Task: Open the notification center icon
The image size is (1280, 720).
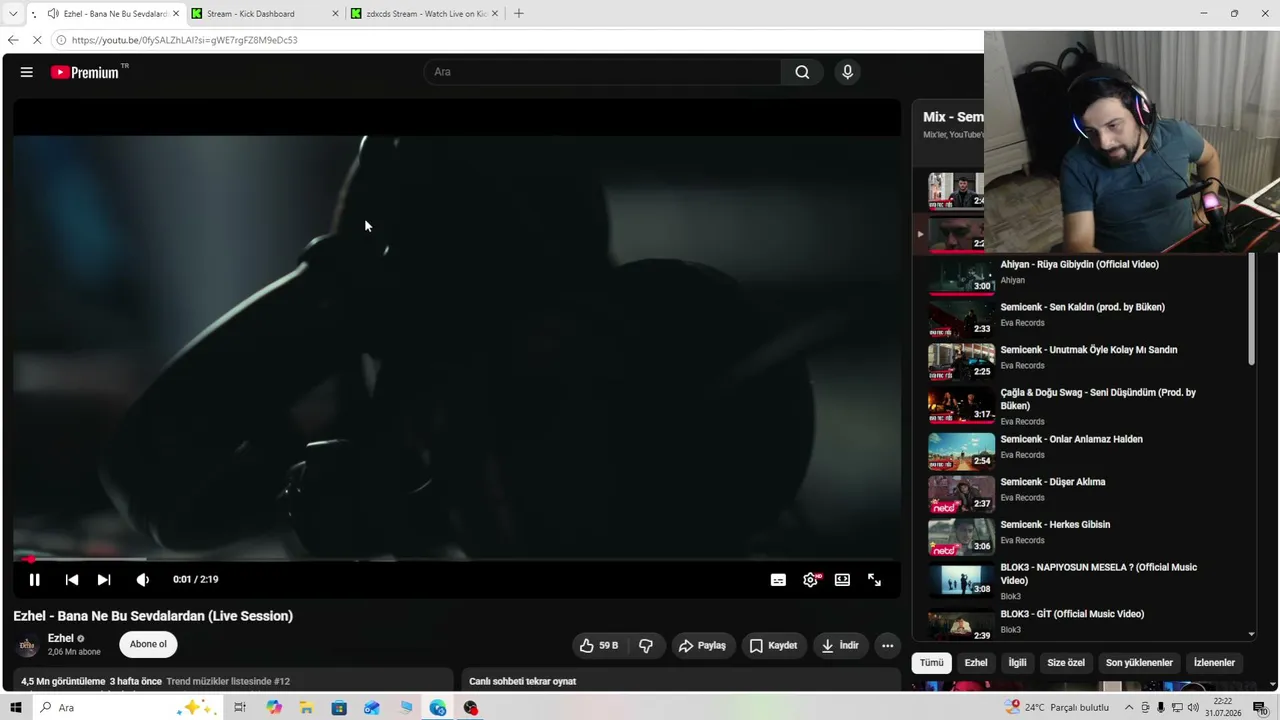Action: [1260, 708]
